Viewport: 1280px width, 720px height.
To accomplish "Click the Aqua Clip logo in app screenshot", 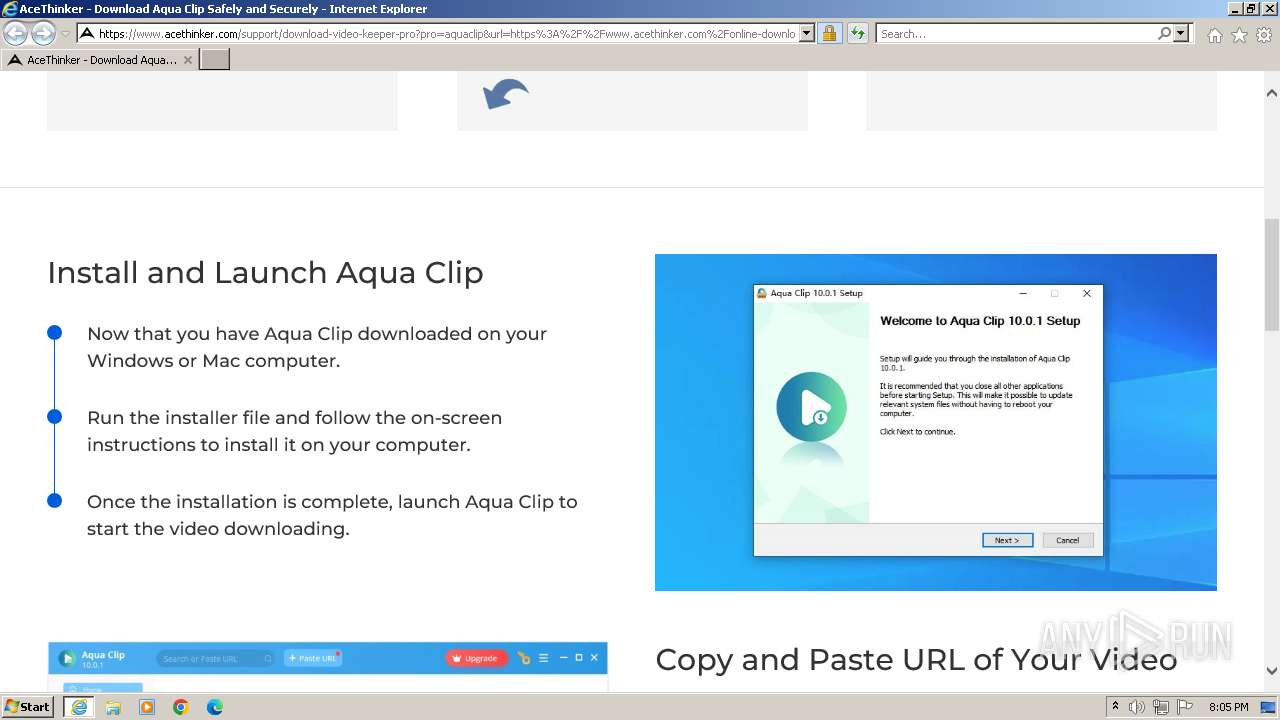I will pos(67,658).
